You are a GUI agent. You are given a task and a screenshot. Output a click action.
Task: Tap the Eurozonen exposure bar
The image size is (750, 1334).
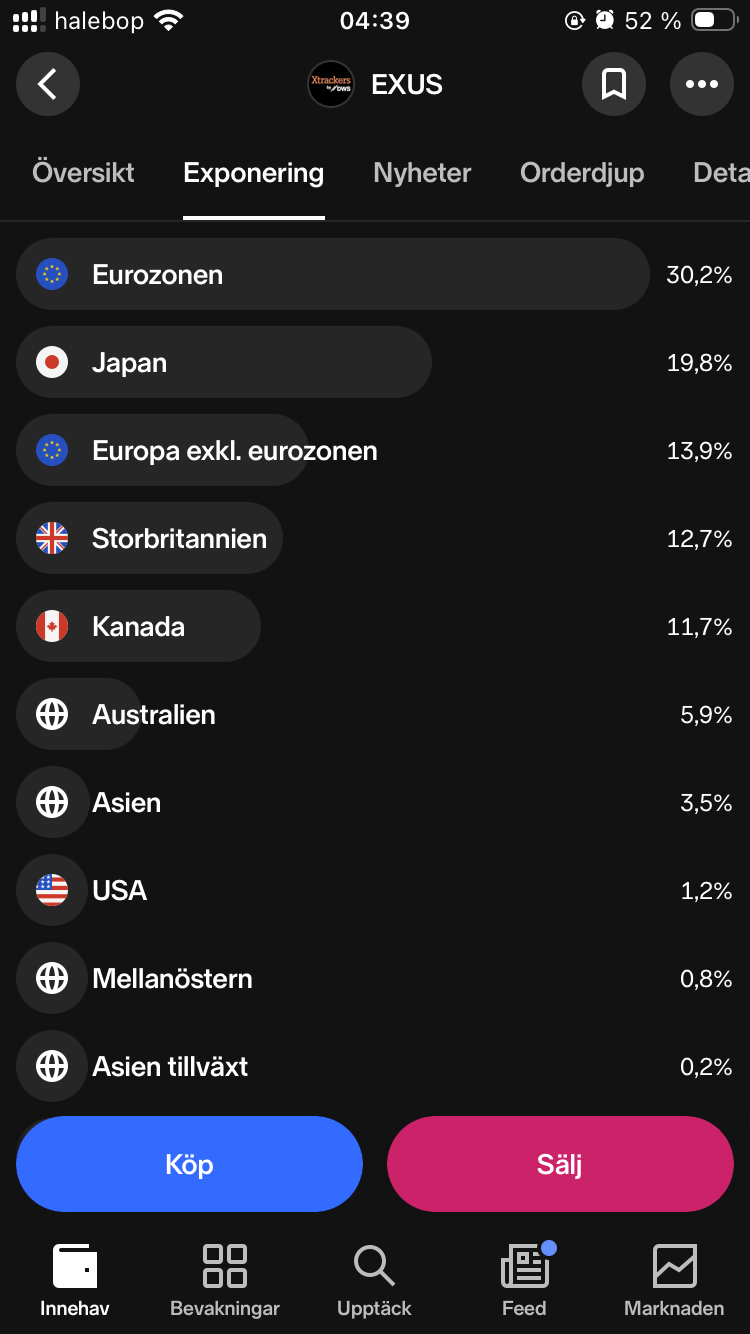point(332,274)
